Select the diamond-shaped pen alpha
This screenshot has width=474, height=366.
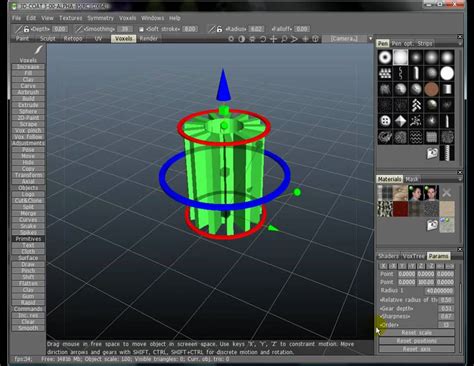click(x=400, y=121)
